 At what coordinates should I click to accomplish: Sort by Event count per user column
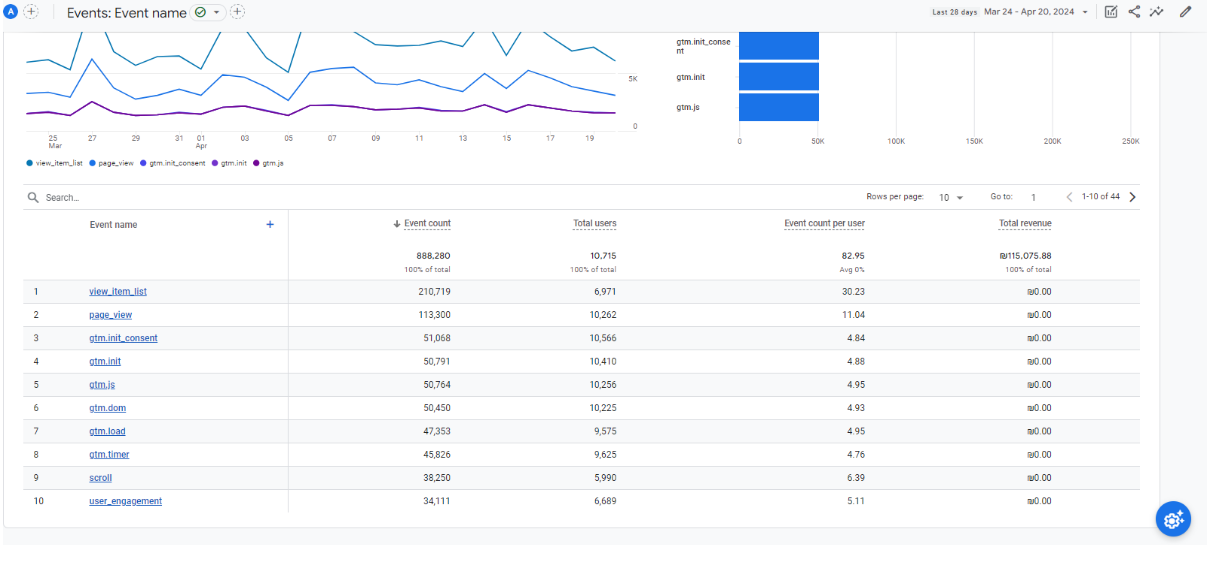point(824,223)
